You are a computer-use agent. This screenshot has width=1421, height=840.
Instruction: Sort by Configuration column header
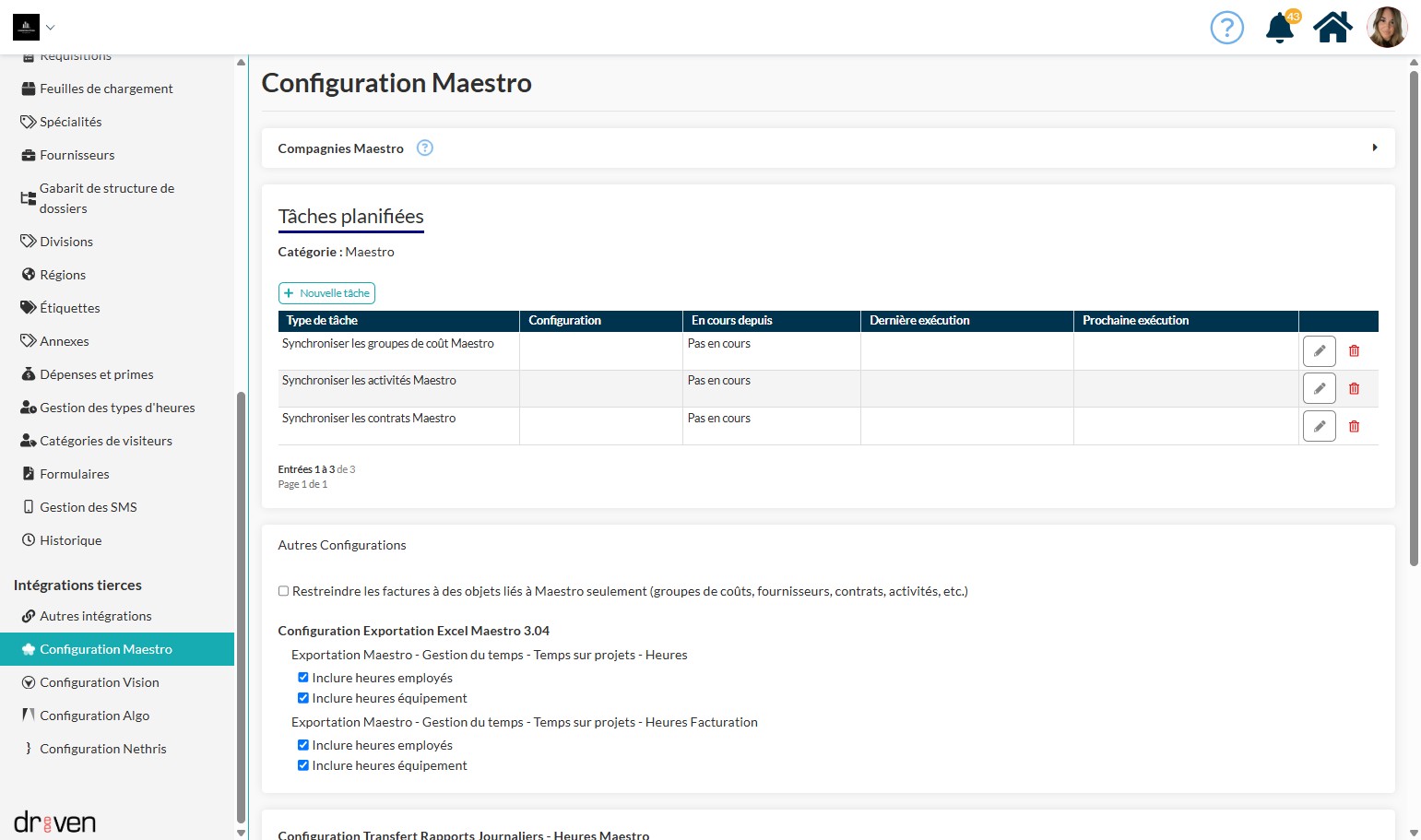[601, 320]
